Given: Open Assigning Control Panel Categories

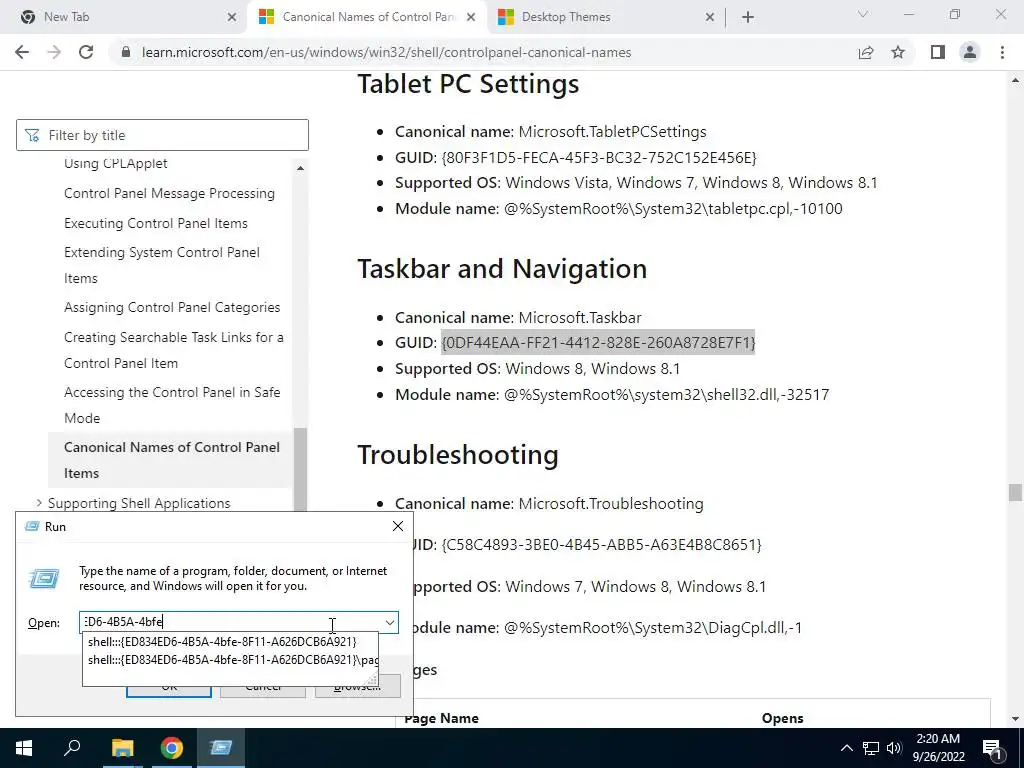Looking at the screenshot, I should coord(172,308).
